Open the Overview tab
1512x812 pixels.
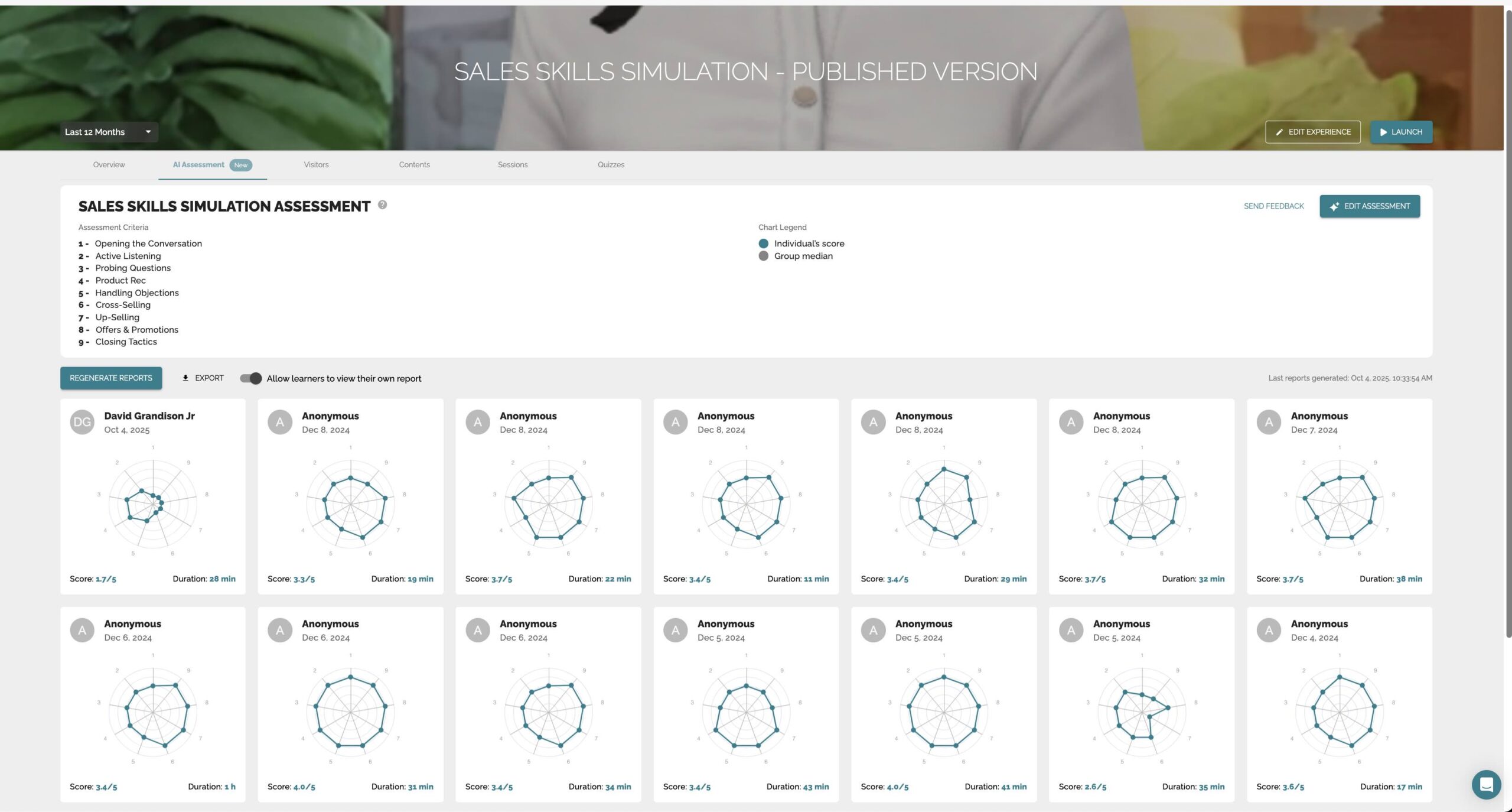click(109, 165)
